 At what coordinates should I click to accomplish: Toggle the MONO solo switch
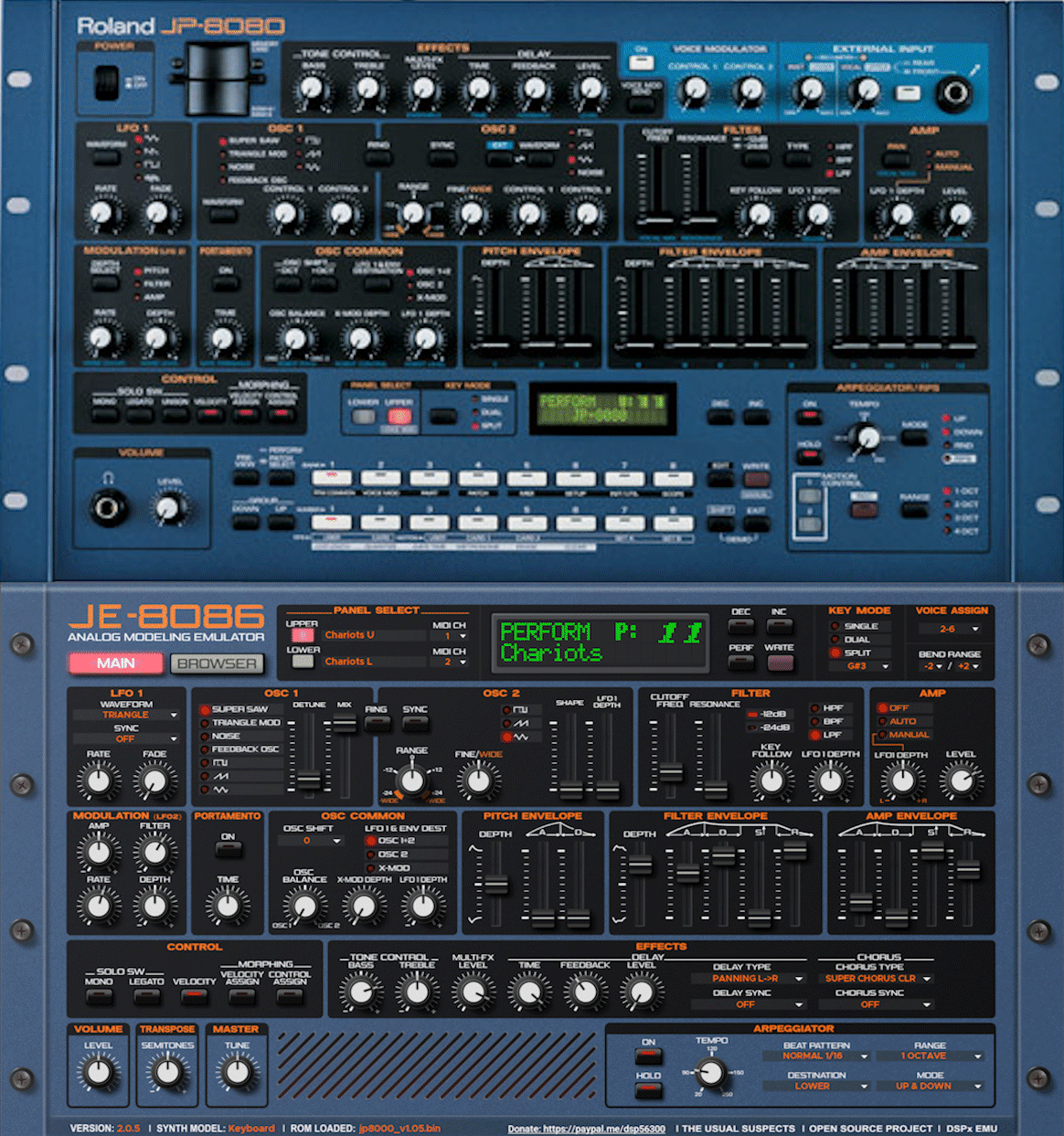[x=99, y=996]
